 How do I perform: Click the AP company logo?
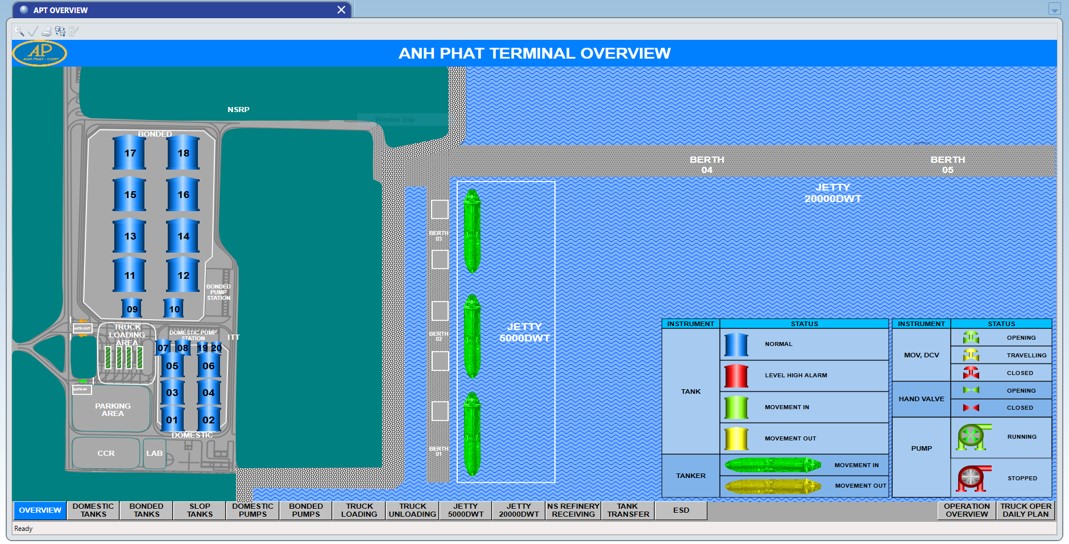(40, 53)
